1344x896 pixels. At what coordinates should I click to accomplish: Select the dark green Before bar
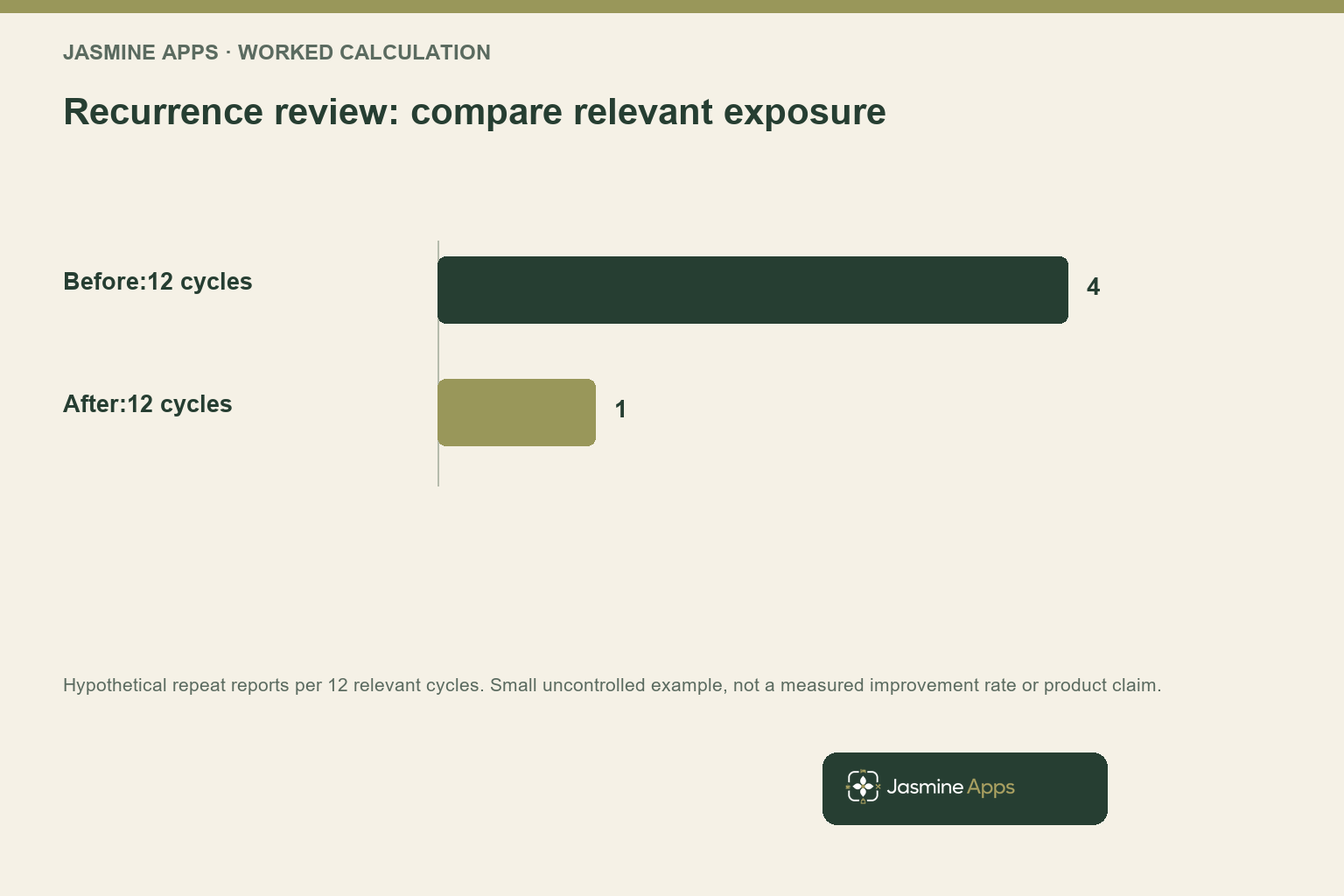[x=752, y=290]
